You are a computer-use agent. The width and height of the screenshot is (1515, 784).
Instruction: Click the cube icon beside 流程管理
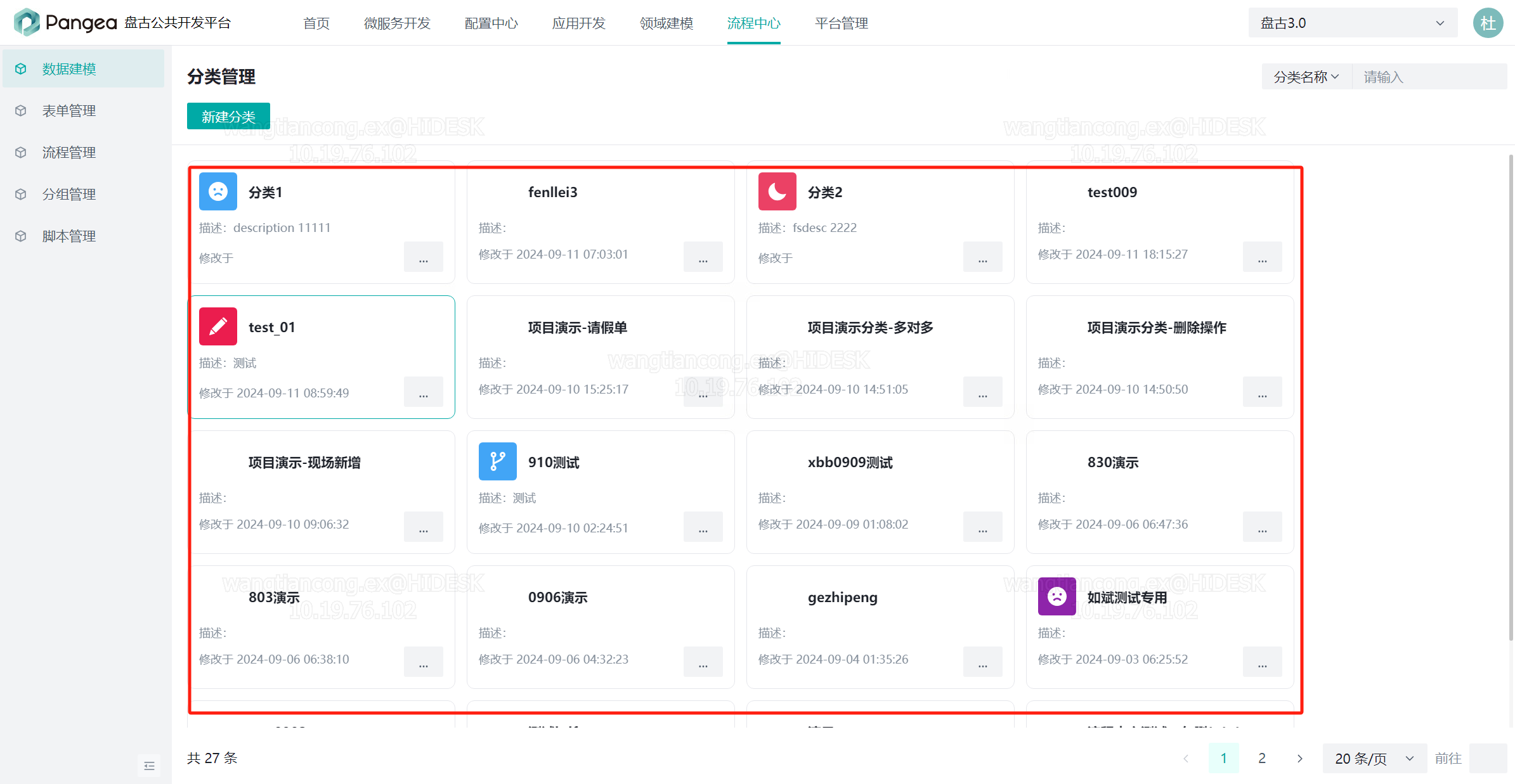pyautogui.click(x=21, y=152)
